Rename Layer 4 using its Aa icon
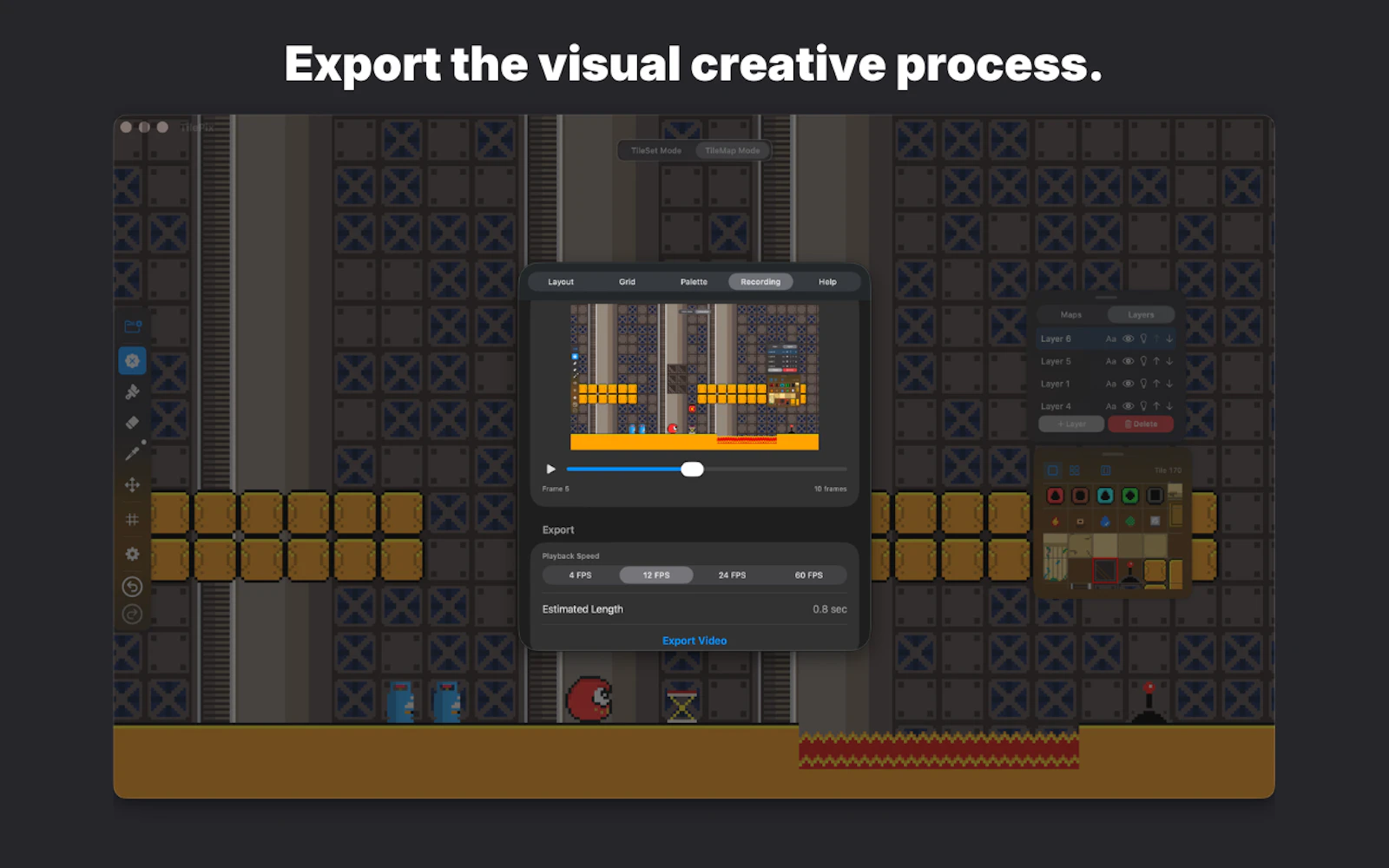The height and width of the screenshot is (868, 1389). point(1111,406)
